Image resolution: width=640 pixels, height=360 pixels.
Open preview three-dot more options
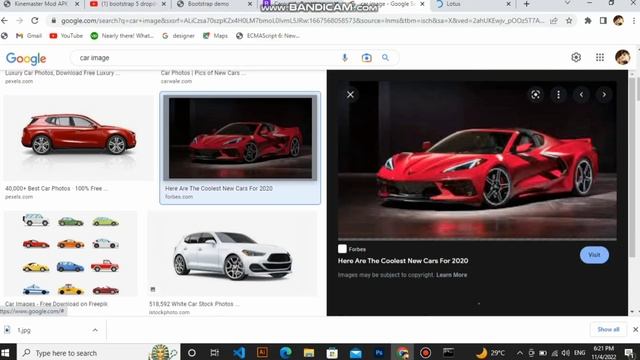tap(558, 95)
